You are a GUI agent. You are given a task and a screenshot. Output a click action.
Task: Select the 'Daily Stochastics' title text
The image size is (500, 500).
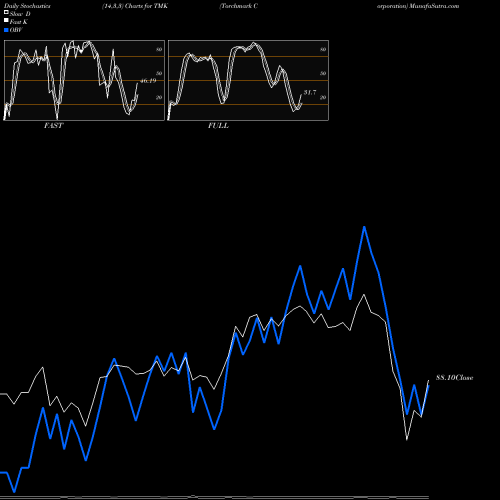27,6
